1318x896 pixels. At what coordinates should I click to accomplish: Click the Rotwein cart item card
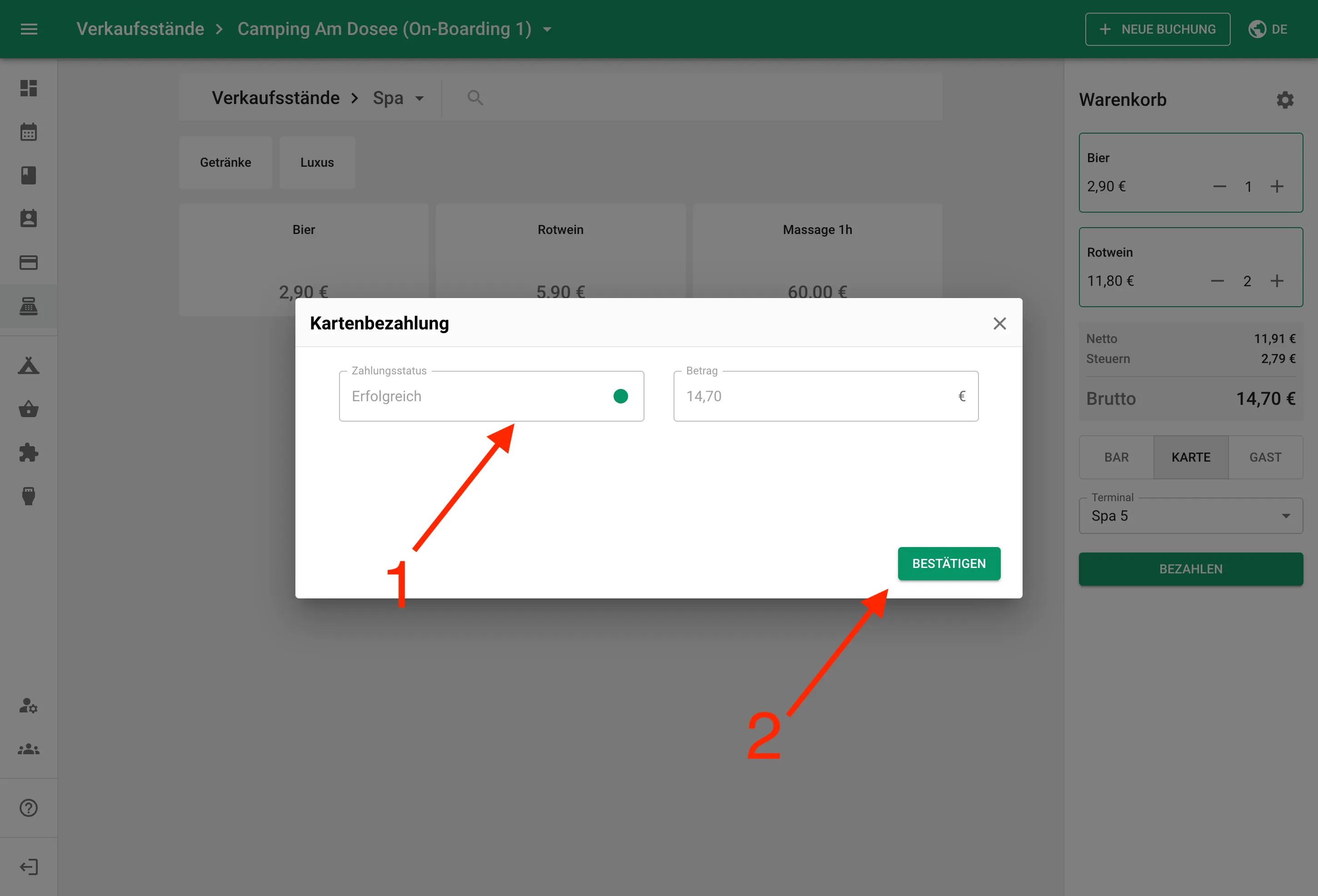1191,267
